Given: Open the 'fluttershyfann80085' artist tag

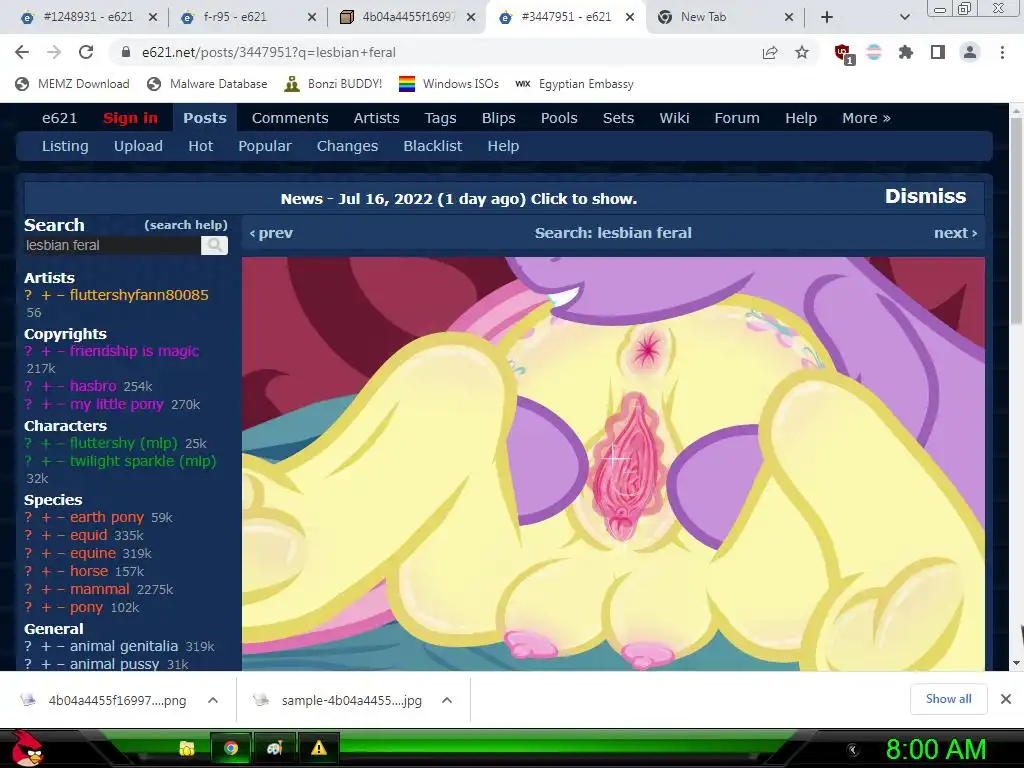Looking at the screenshot, I should 139,295.
